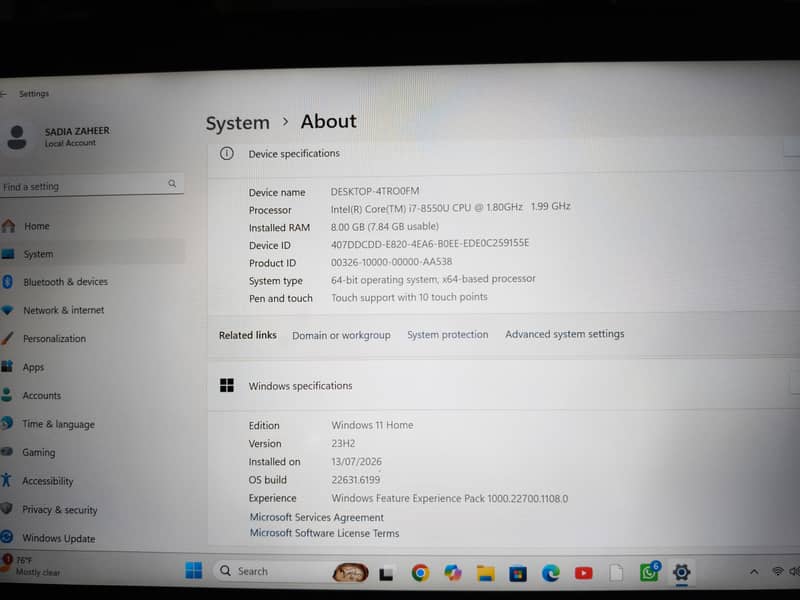Open WhatsApp from the taskbar
This screenshot has width=800, height=600.
[649, 572]
